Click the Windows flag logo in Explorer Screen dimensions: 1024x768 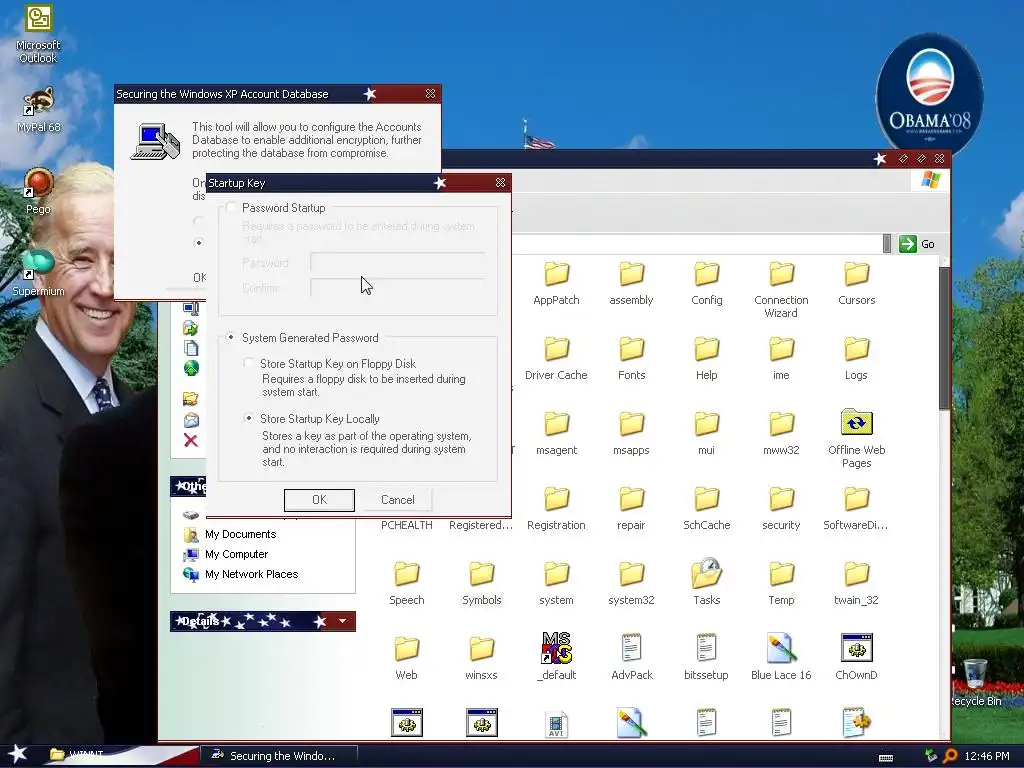(931, 180)
